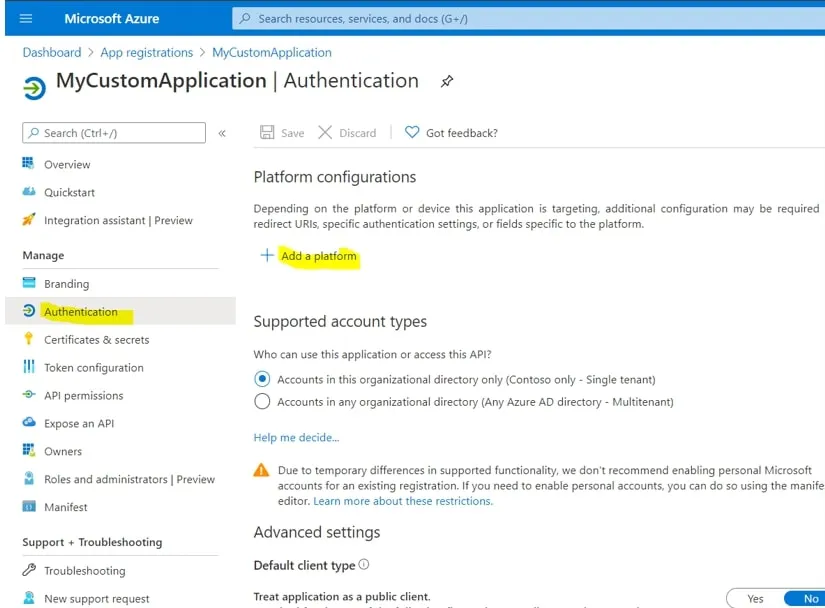Go to API permissions menu item

84,396
